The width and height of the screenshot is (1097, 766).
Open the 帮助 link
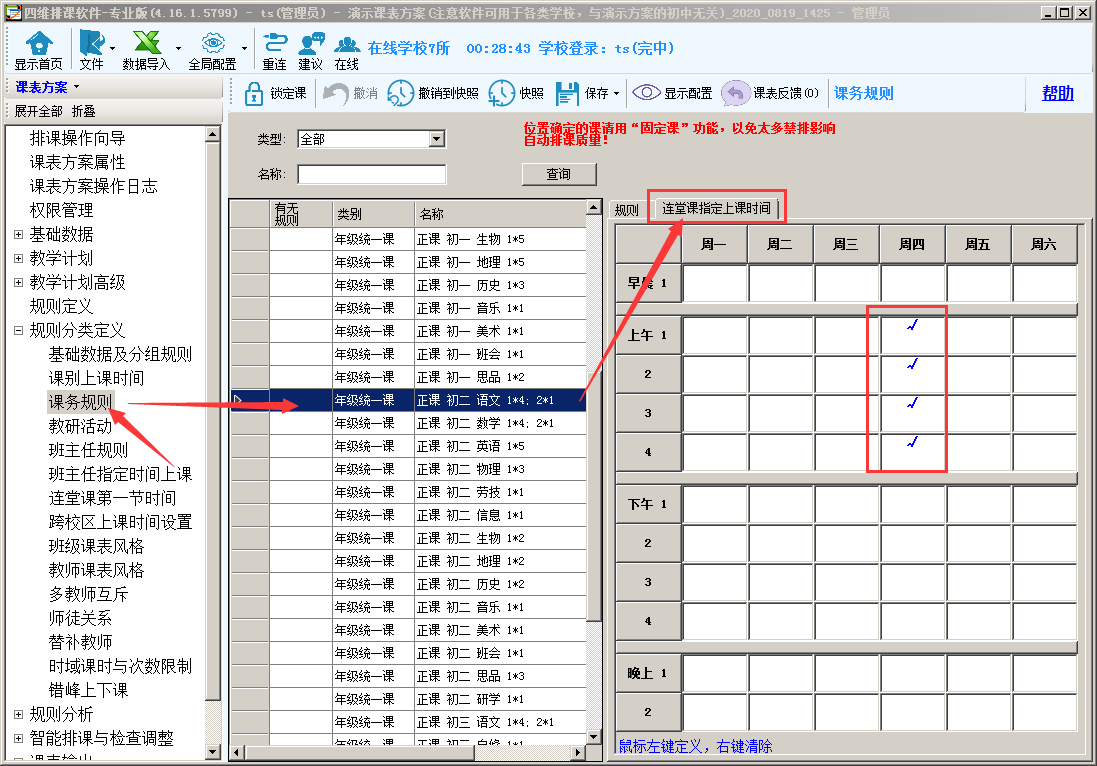point(1057,93)
